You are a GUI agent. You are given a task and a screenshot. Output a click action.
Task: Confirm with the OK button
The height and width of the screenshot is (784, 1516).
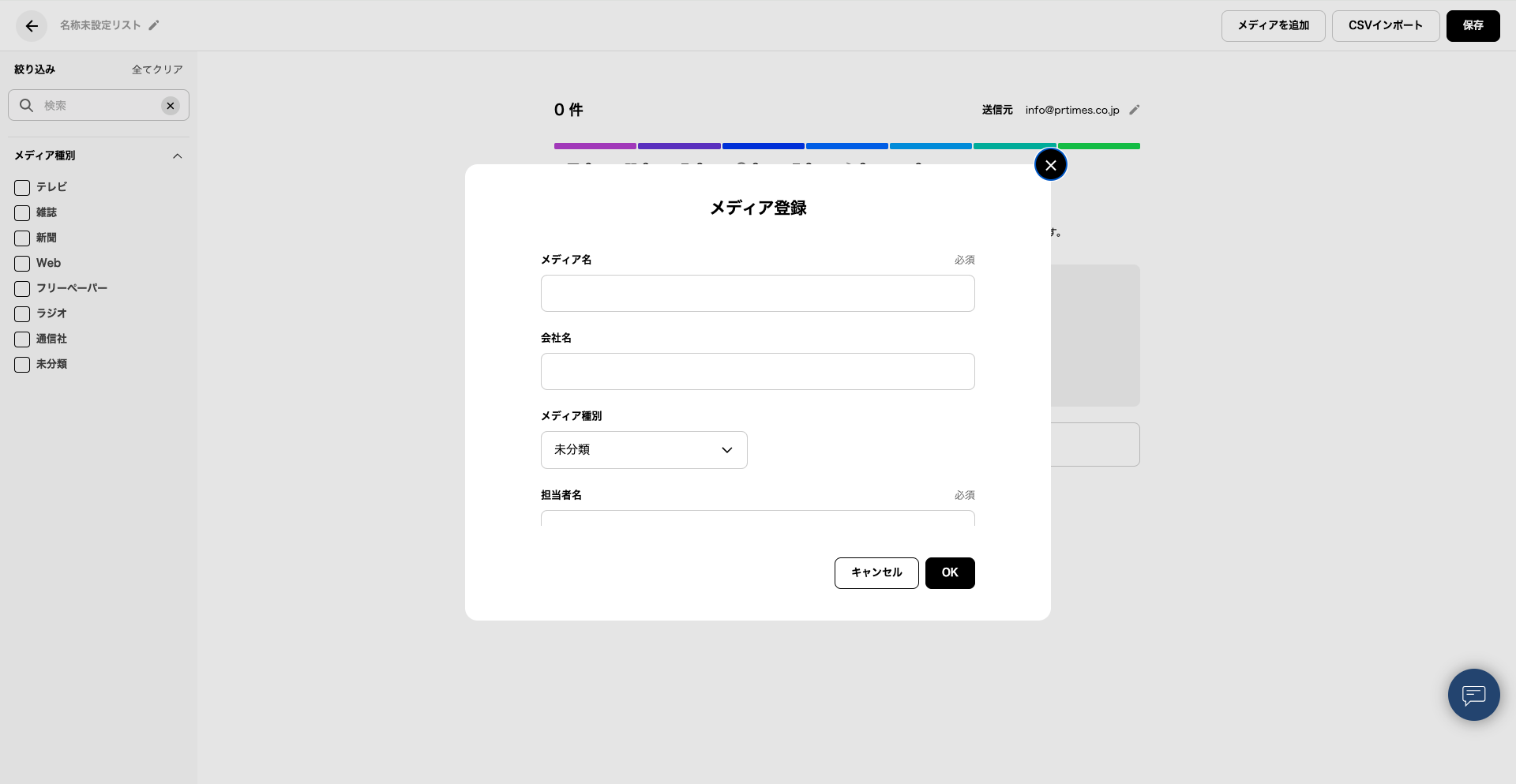point(949,573)
